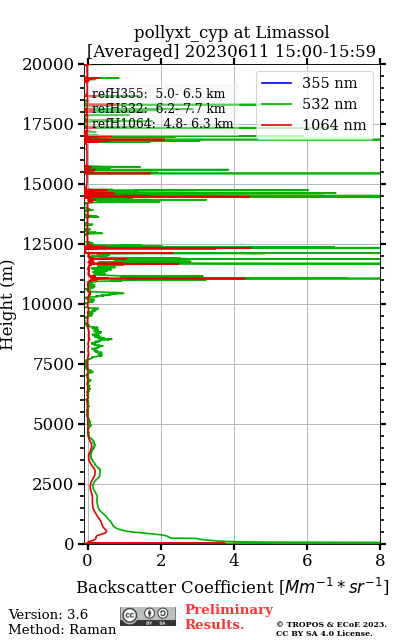Select the 355 nm legend label
The width and height of the screenshot is (400, 640).
(329, 83)
